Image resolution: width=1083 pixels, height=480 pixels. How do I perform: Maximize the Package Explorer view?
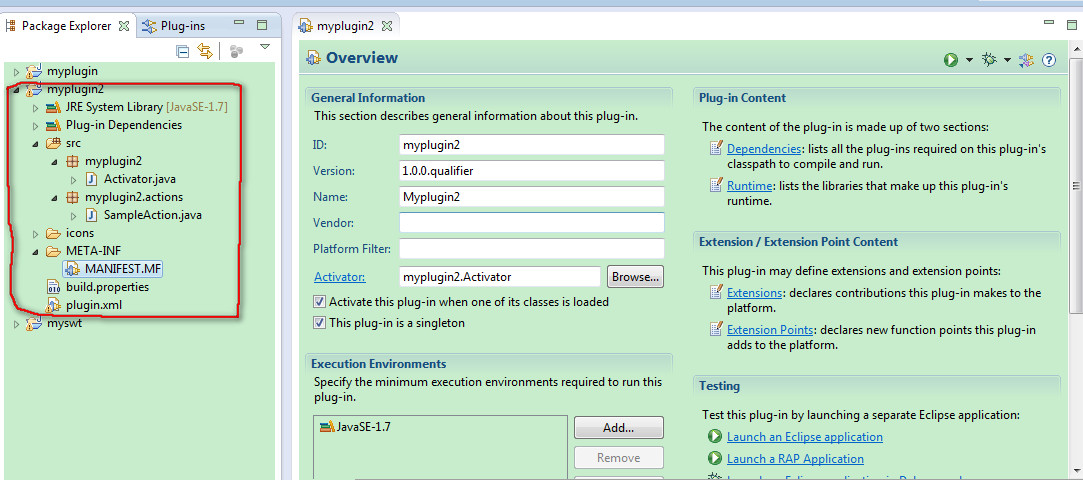[x=262, y=25]
